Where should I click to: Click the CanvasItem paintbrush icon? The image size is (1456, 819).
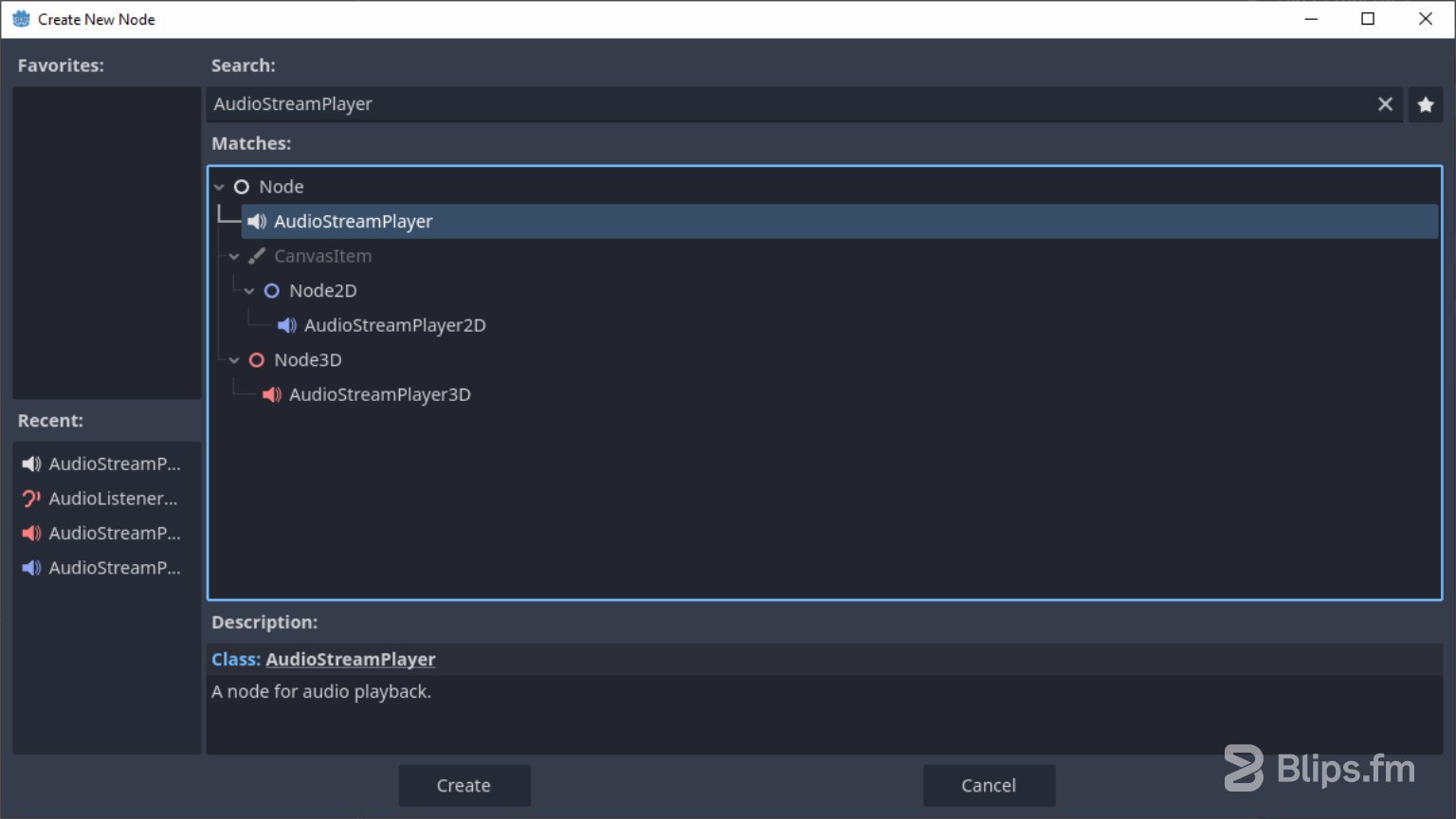click(x=257, y=256)
